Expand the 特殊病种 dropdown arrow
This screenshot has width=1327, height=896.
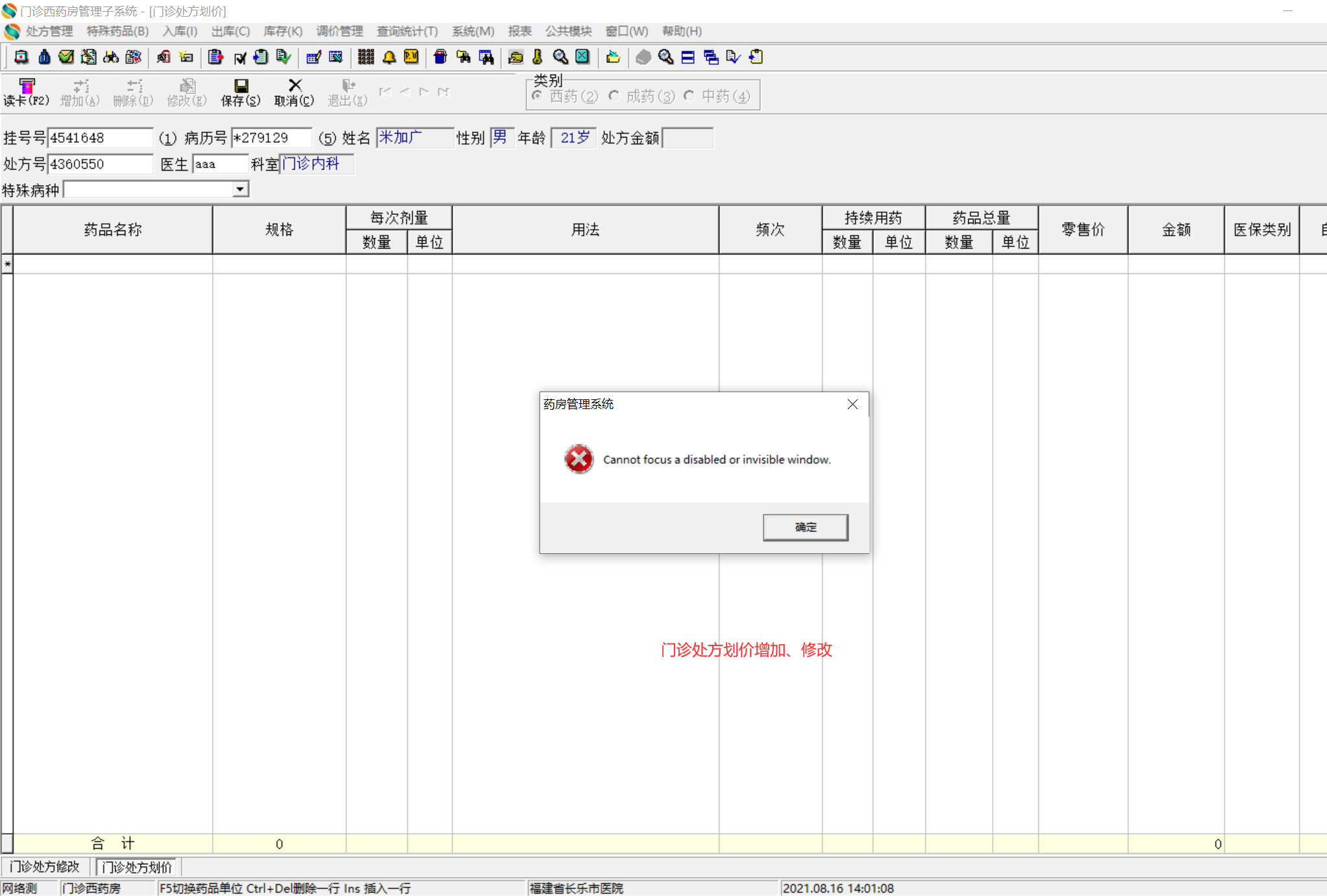click(x=240, y=190)
